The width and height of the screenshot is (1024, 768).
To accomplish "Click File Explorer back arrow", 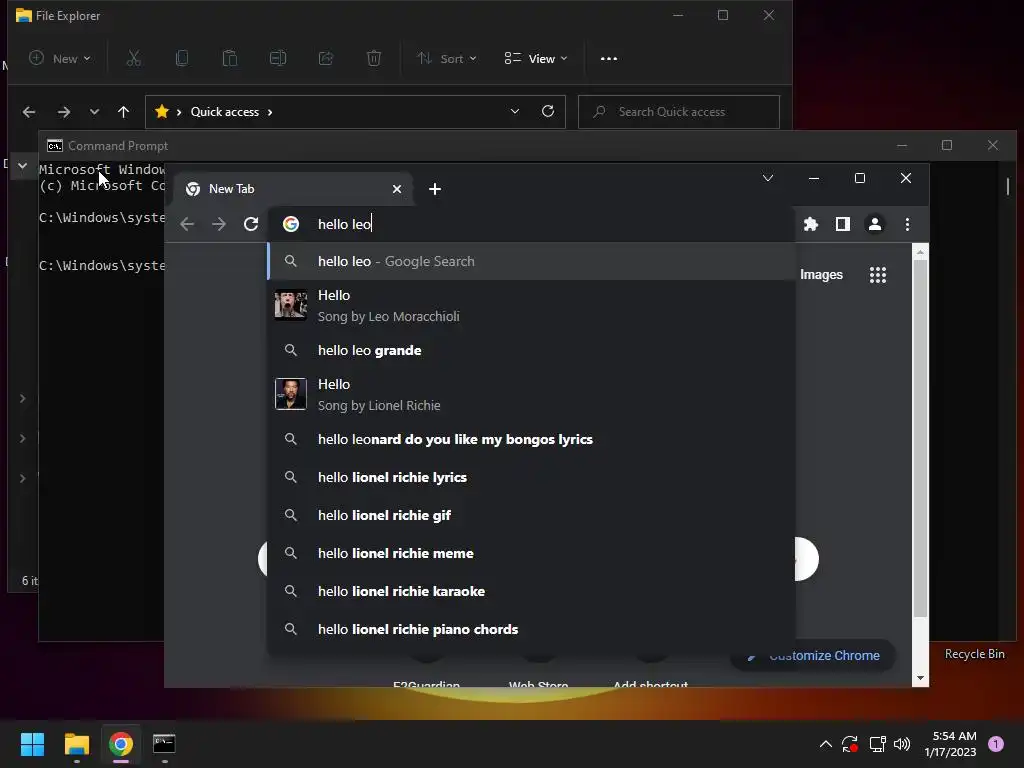I will coord(29,112).
